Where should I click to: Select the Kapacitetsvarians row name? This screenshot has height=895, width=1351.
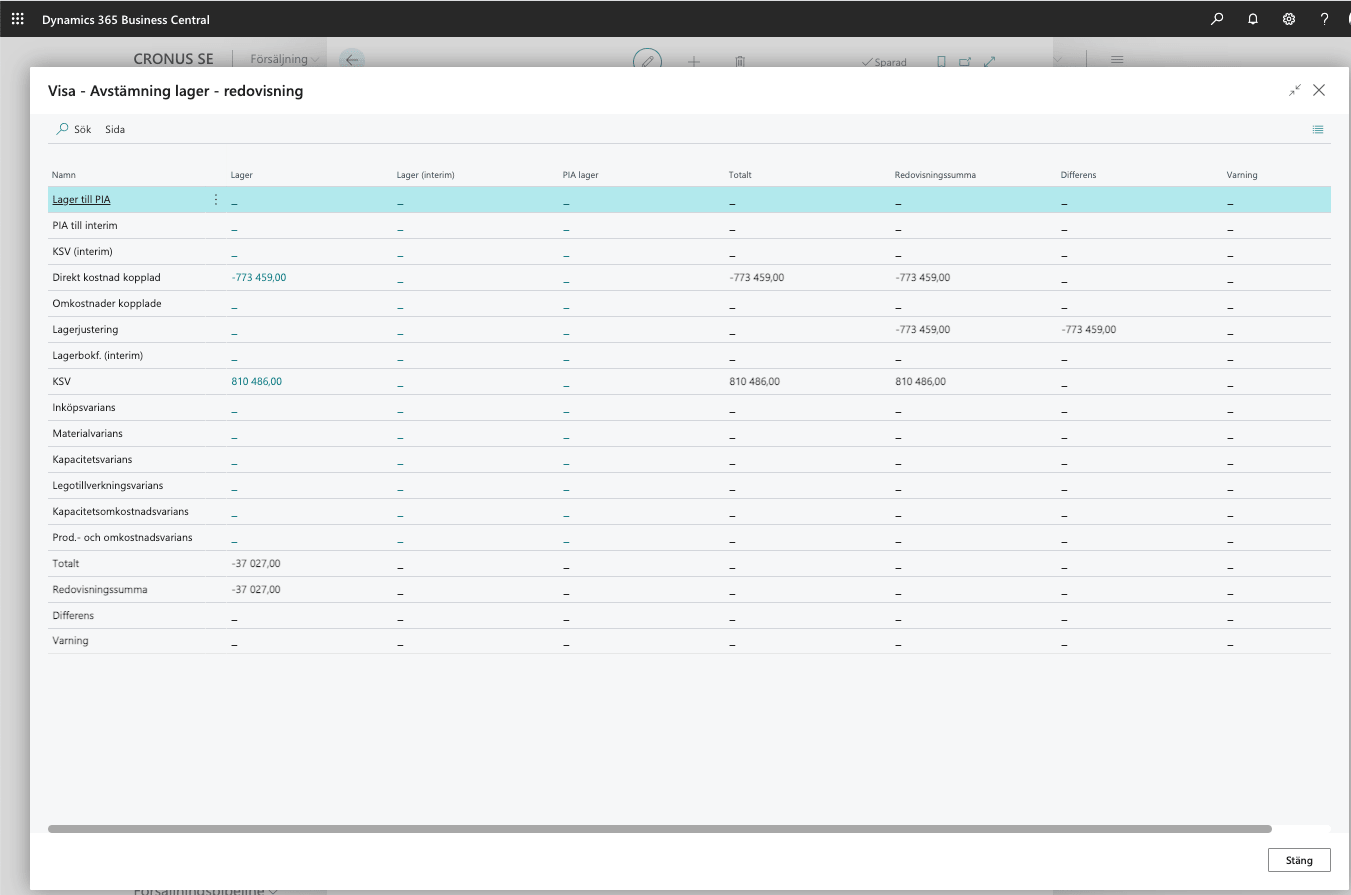(x=92, y=459)
